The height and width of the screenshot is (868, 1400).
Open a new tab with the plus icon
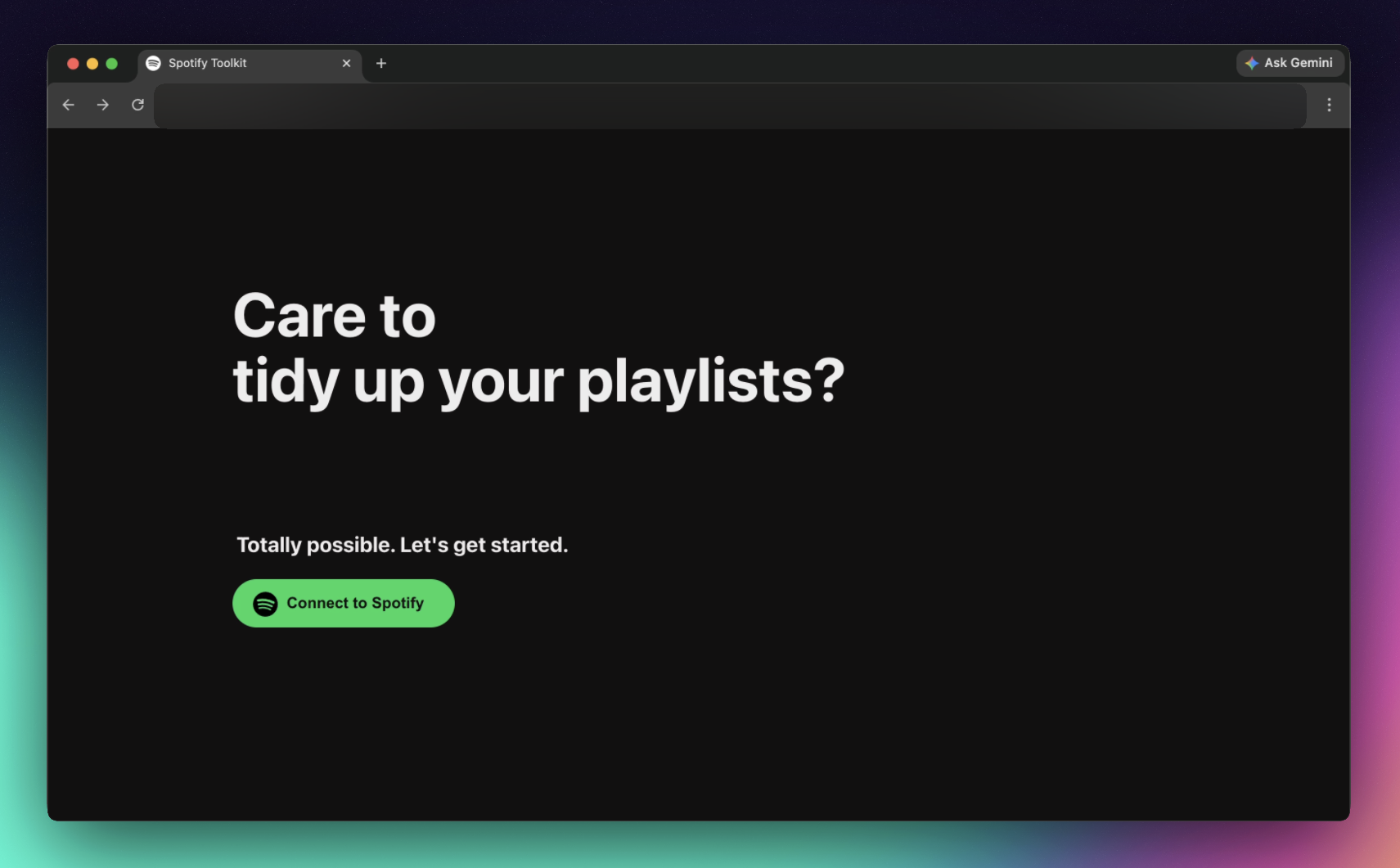381,63
